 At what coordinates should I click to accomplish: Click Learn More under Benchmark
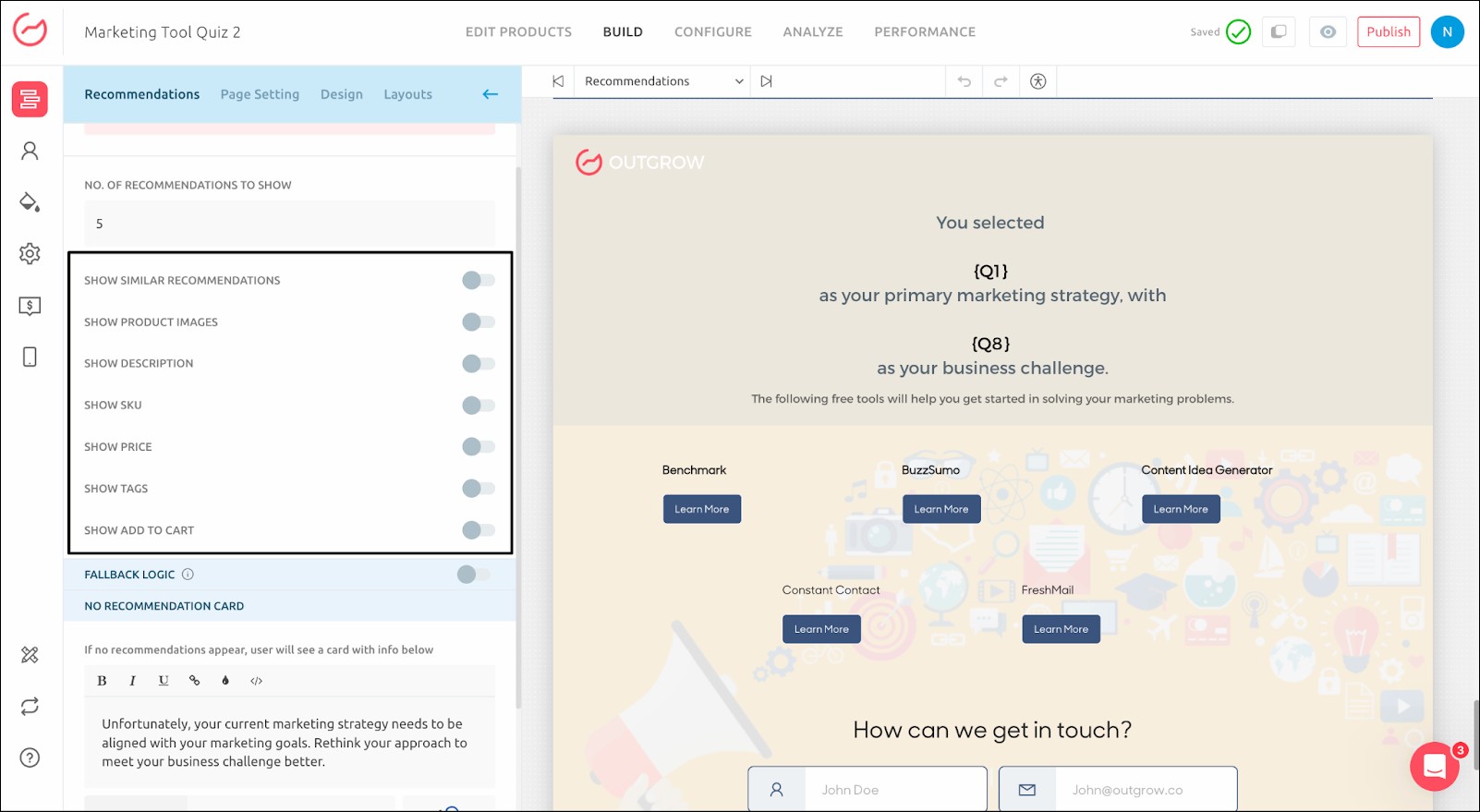pyautogui.click(x=701, y=509)
